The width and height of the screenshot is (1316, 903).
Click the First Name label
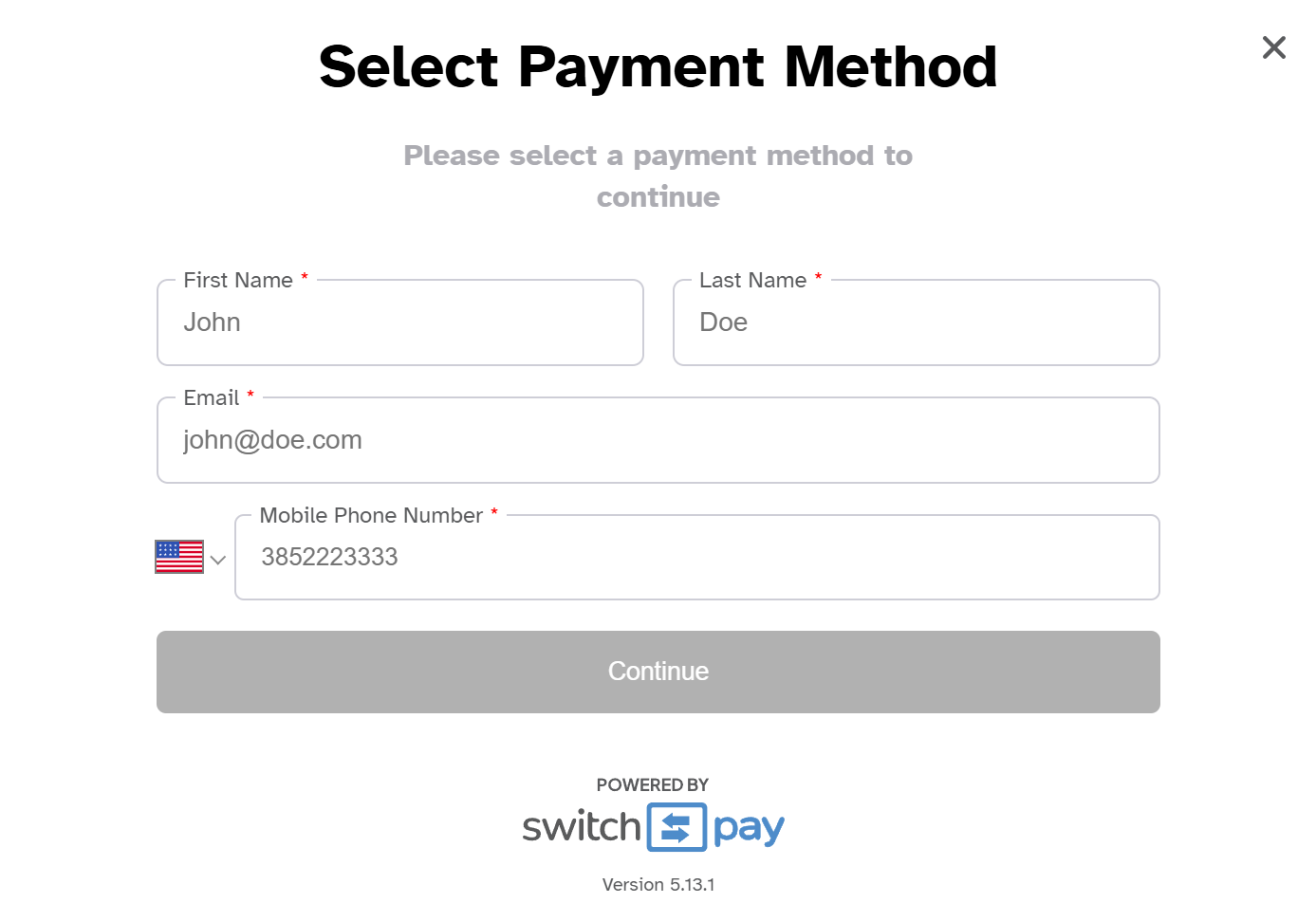pyautogui.click(x=238, y=280)
